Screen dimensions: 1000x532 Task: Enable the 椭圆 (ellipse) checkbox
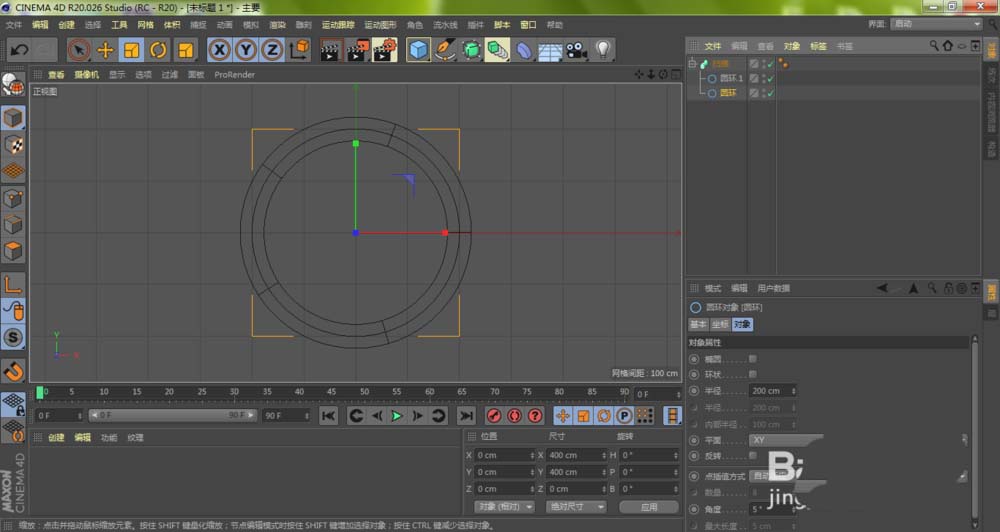pos(752,358)
